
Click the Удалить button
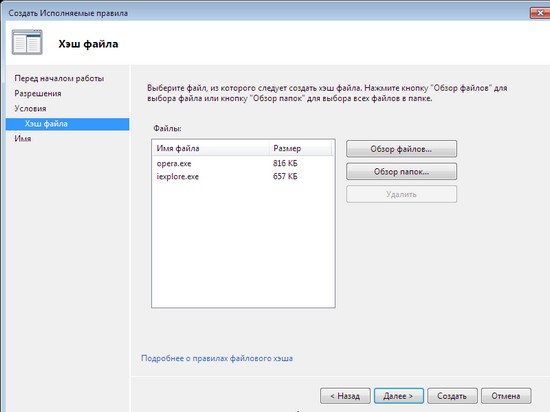[401, 194]
